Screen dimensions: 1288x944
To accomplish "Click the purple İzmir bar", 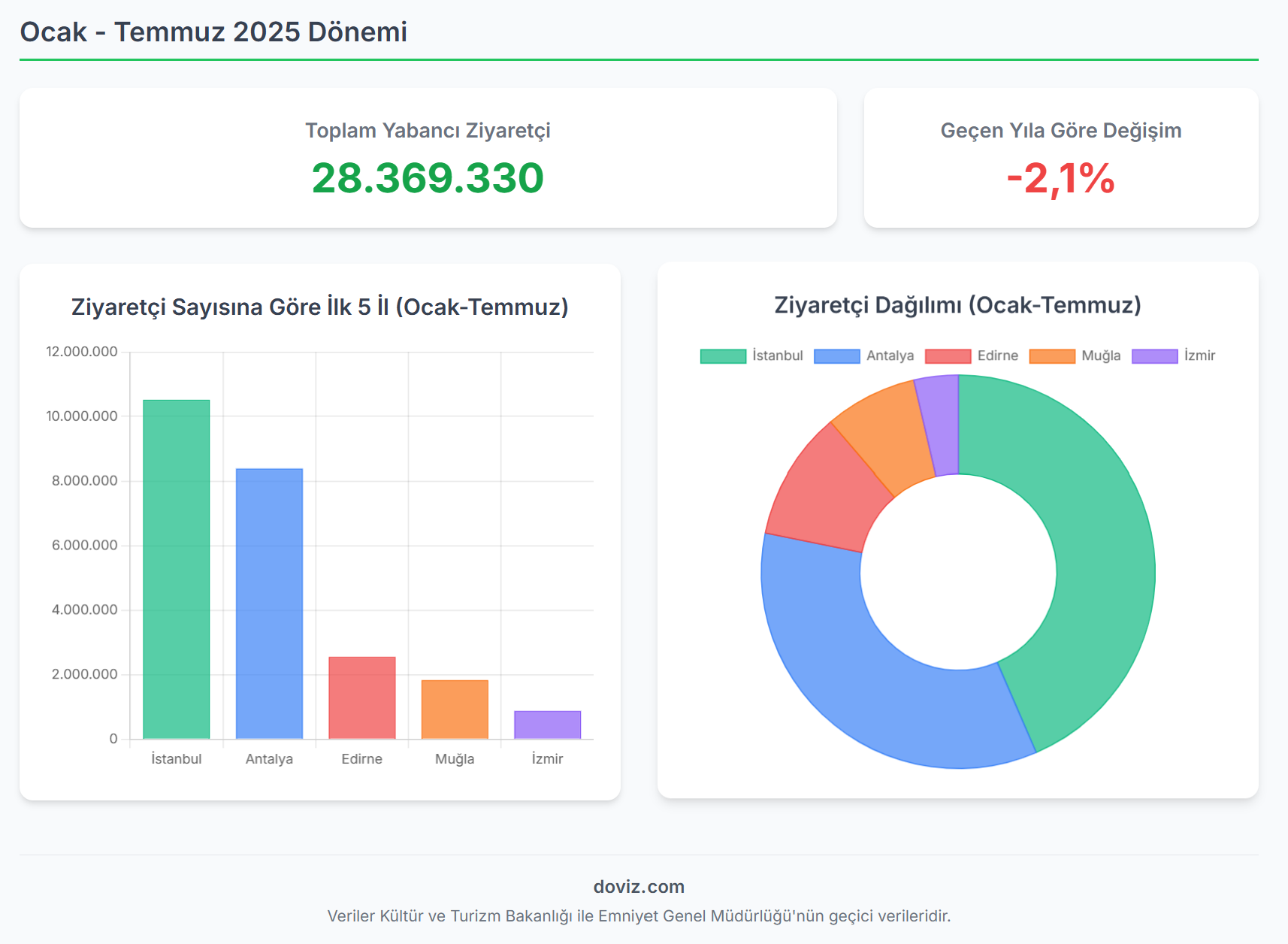I will tap(547, 725).
